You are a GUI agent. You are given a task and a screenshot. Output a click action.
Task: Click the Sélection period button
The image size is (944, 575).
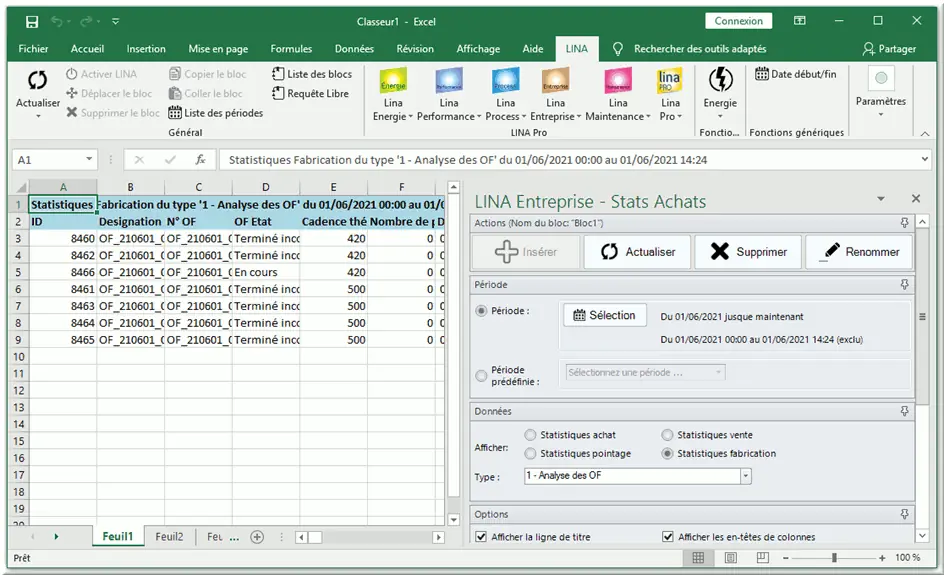pyautogui.click(x=604, y=315)
